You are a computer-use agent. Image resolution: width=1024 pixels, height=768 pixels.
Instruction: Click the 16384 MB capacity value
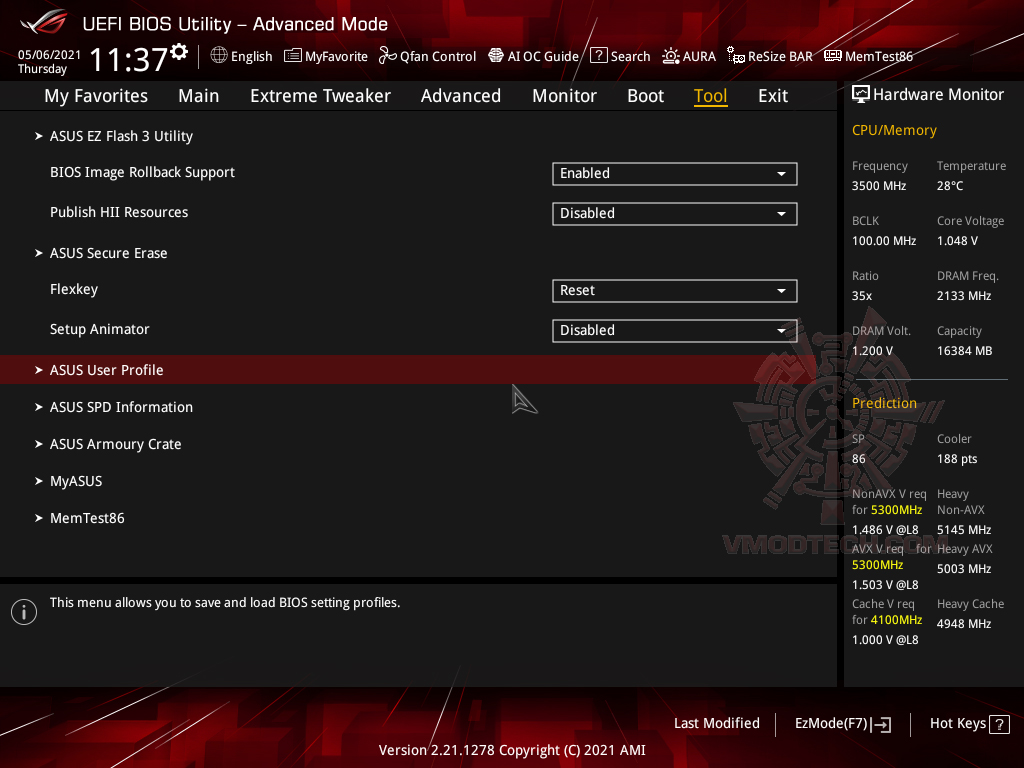tap(965, 351)
